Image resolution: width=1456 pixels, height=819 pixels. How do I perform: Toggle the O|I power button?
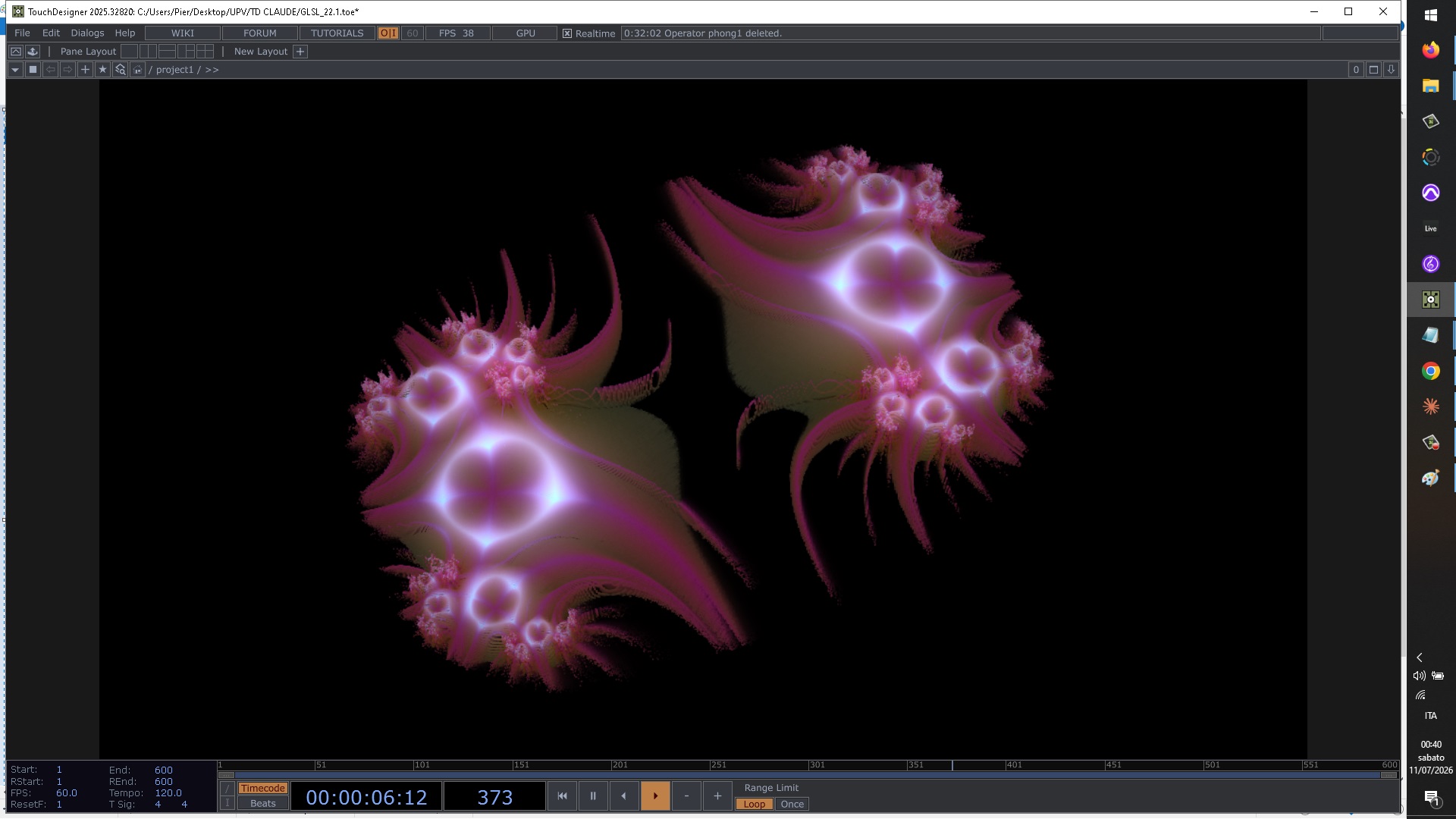388,33
